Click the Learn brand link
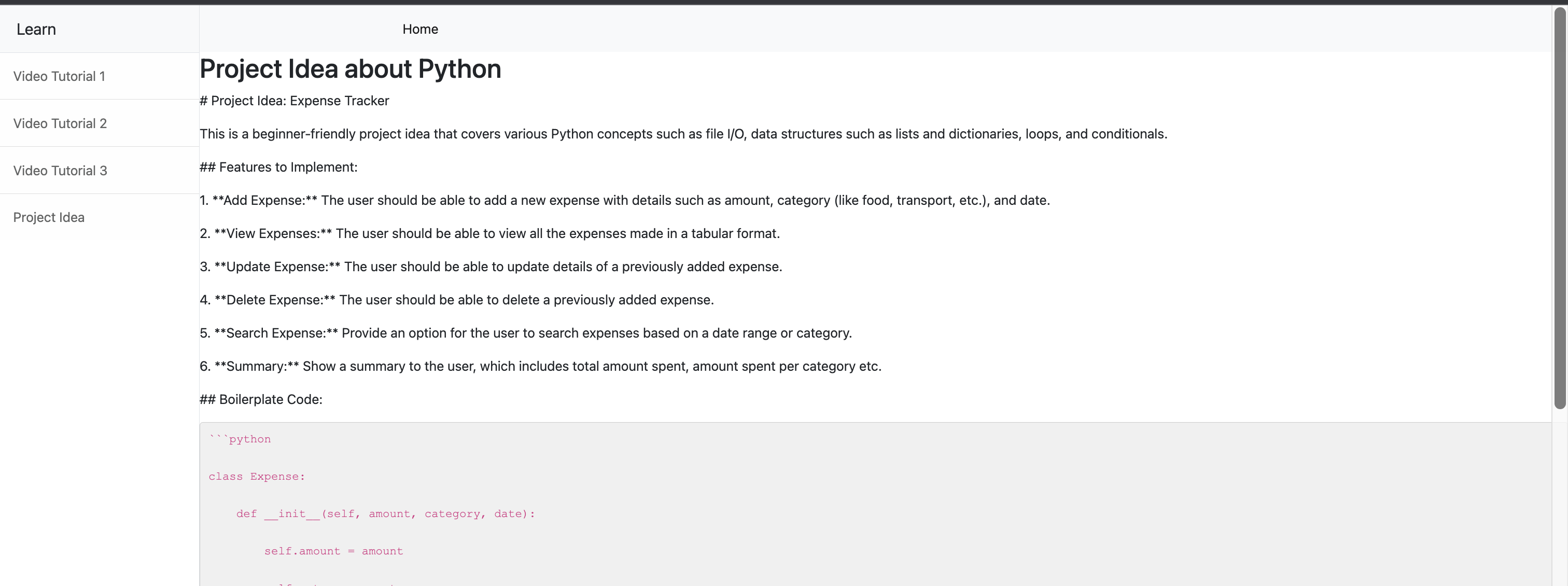1568x586 pixels. tap(36, 29)
